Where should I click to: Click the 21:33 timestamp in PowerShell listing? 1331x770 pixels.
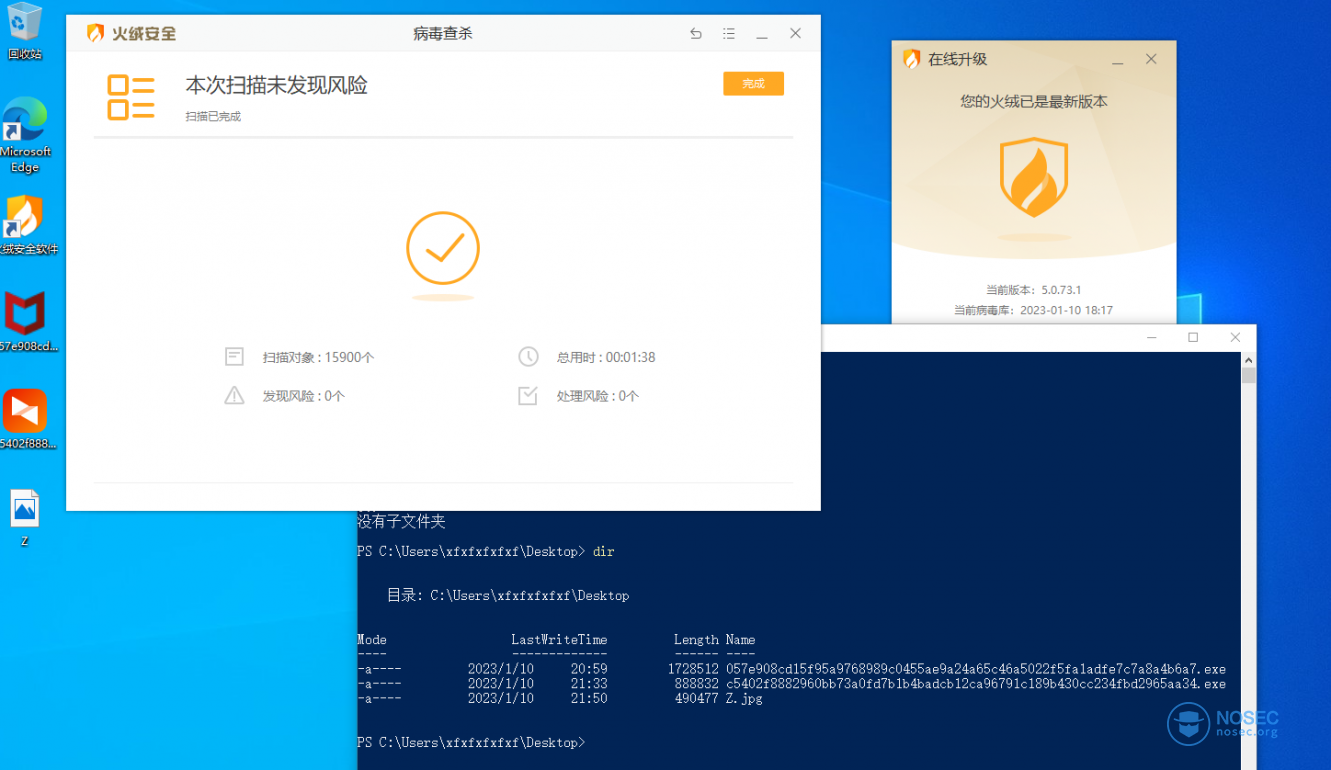point(589,684)
